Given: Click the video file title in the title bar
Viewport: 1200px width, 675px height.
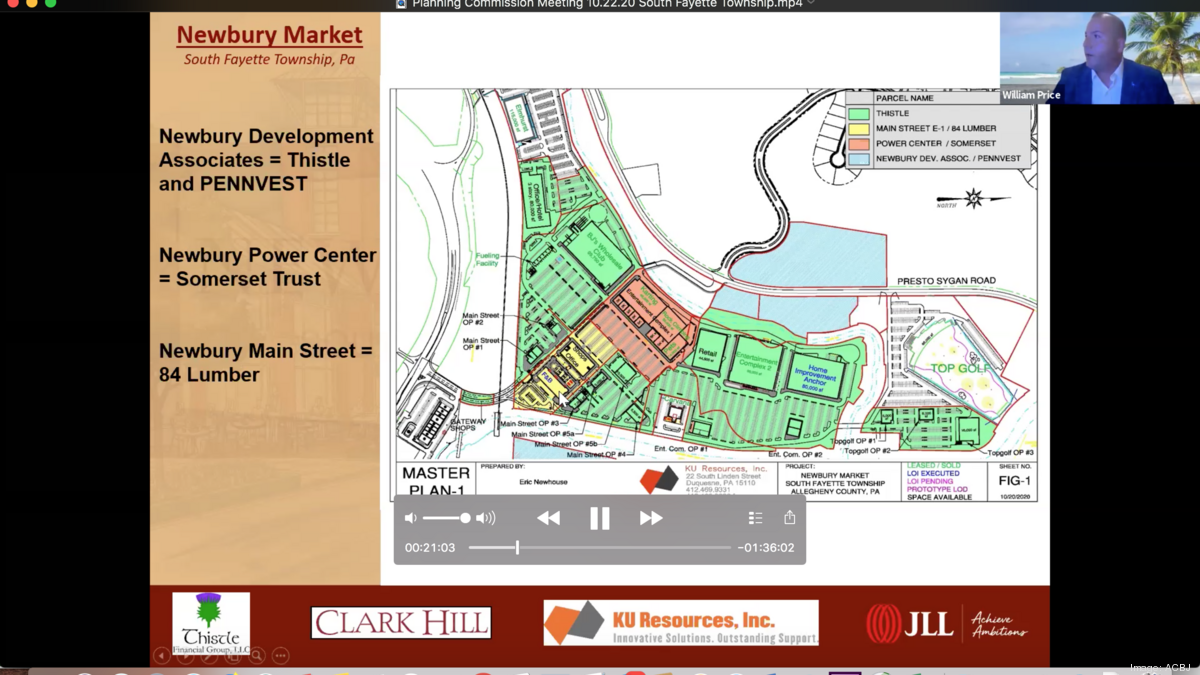Looking at the screenshot, I should 605,4.
